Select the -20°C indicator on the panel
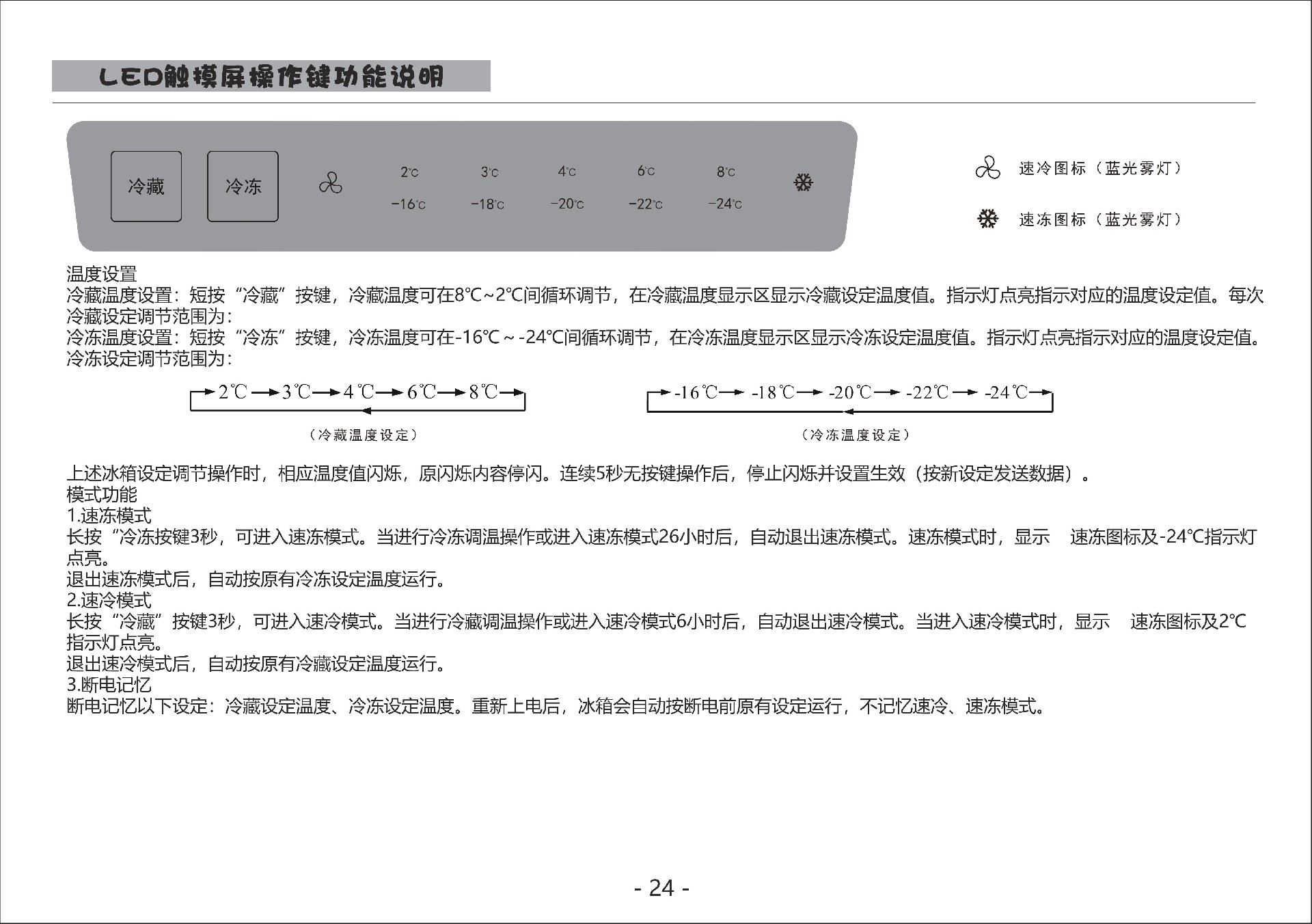 [566, 204]
